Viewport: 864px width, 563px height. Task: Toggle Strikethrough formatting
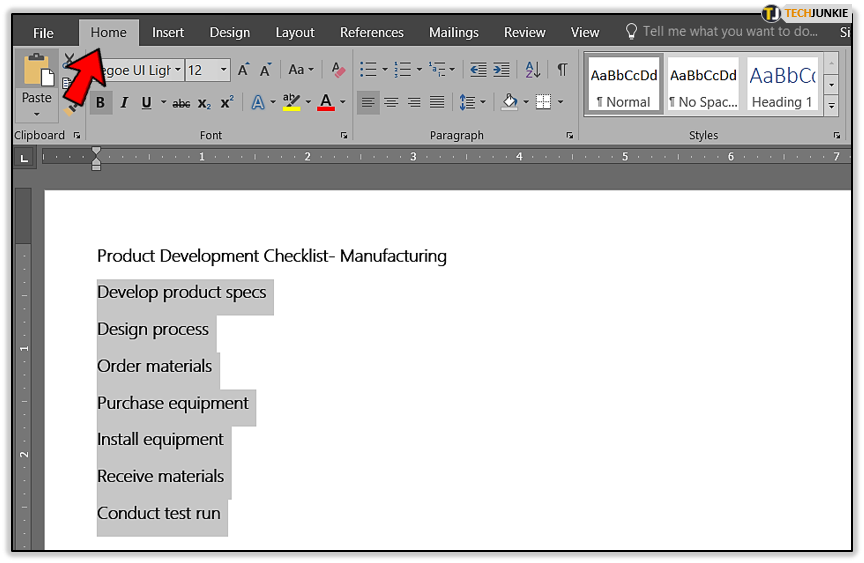(x=181, y=103)
